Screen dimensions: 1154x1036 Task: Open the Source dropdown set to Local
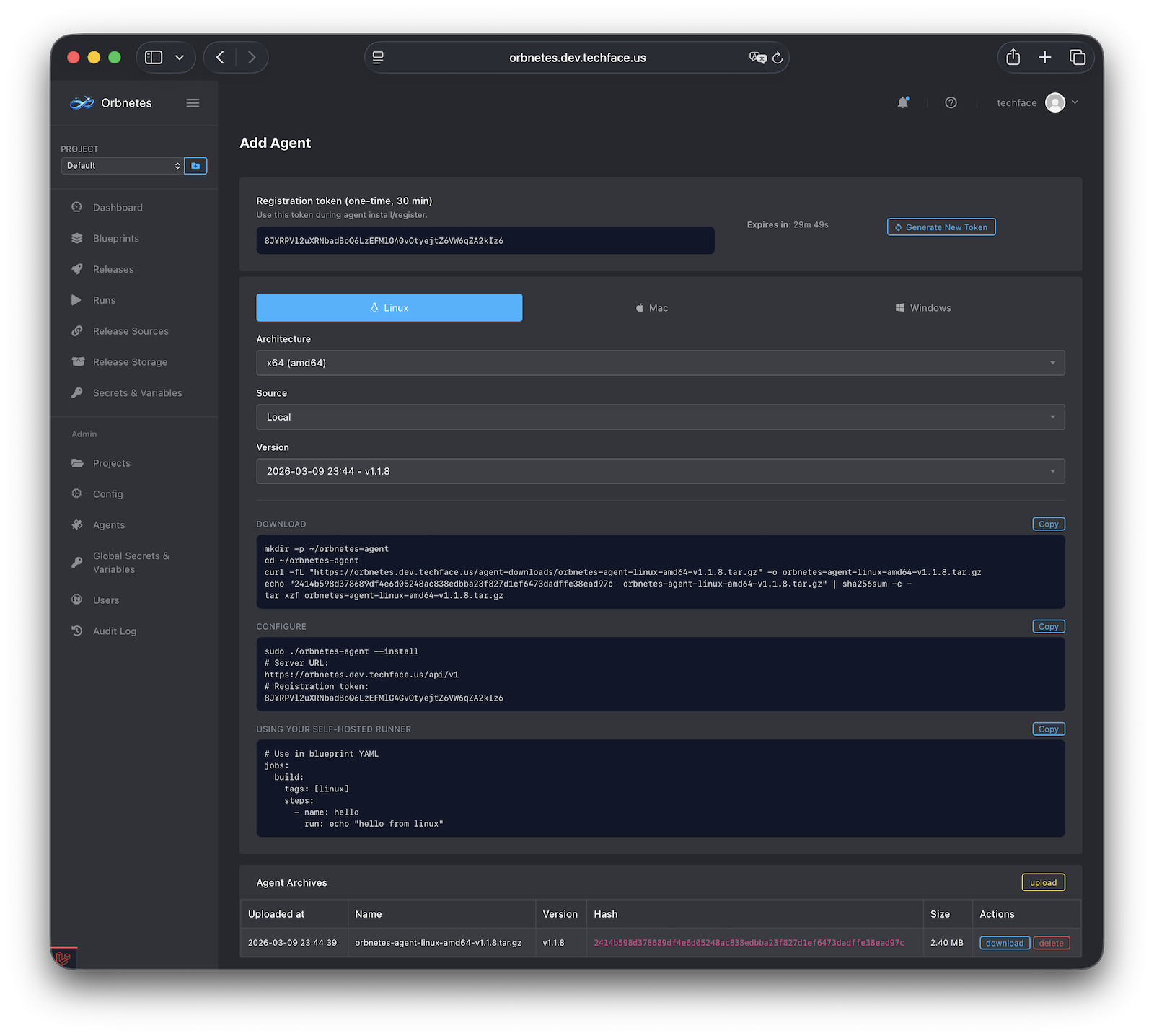coord(660,417)
